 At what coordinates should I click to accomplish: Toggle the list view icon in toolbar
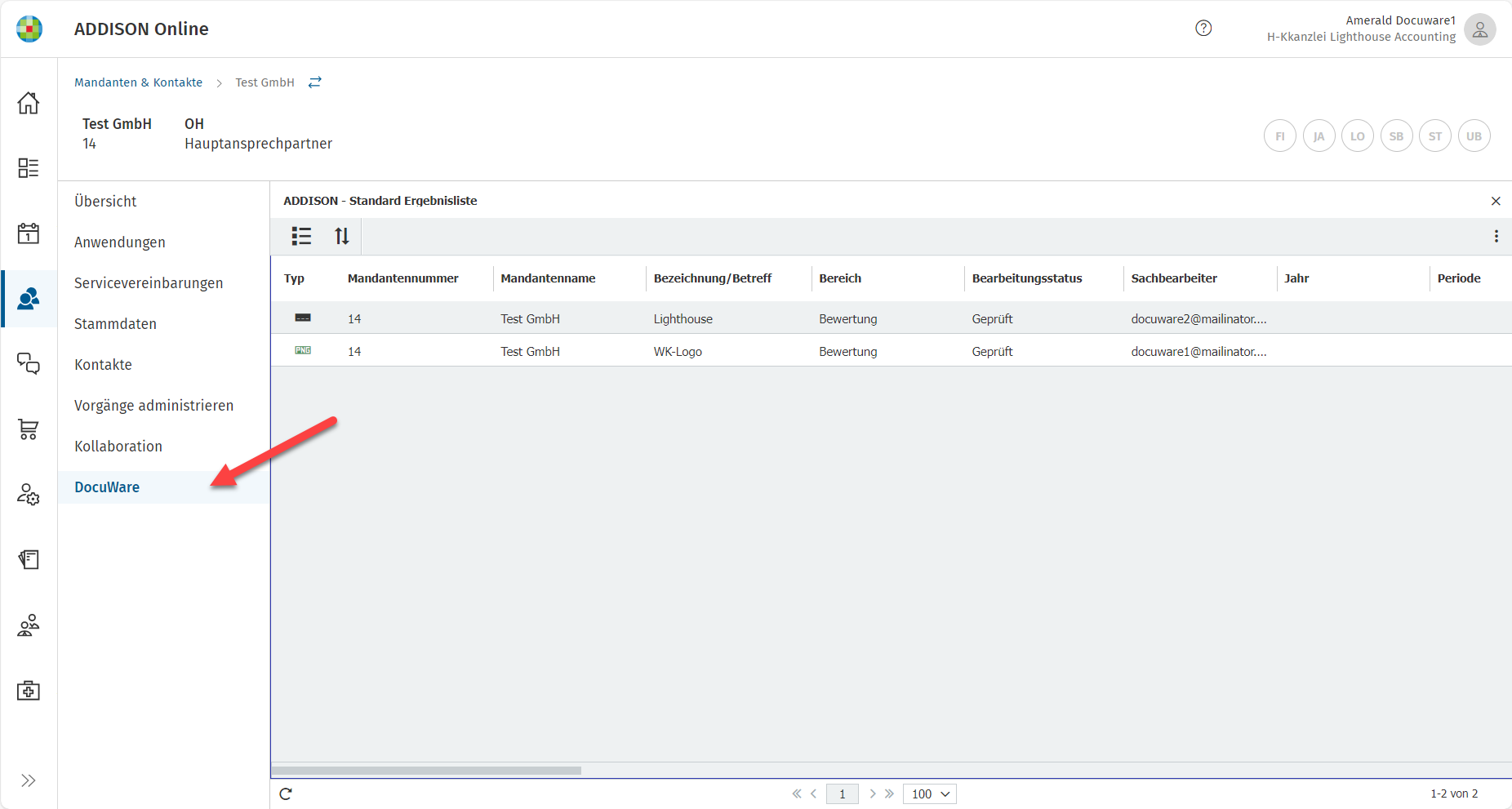click(301, 237)
